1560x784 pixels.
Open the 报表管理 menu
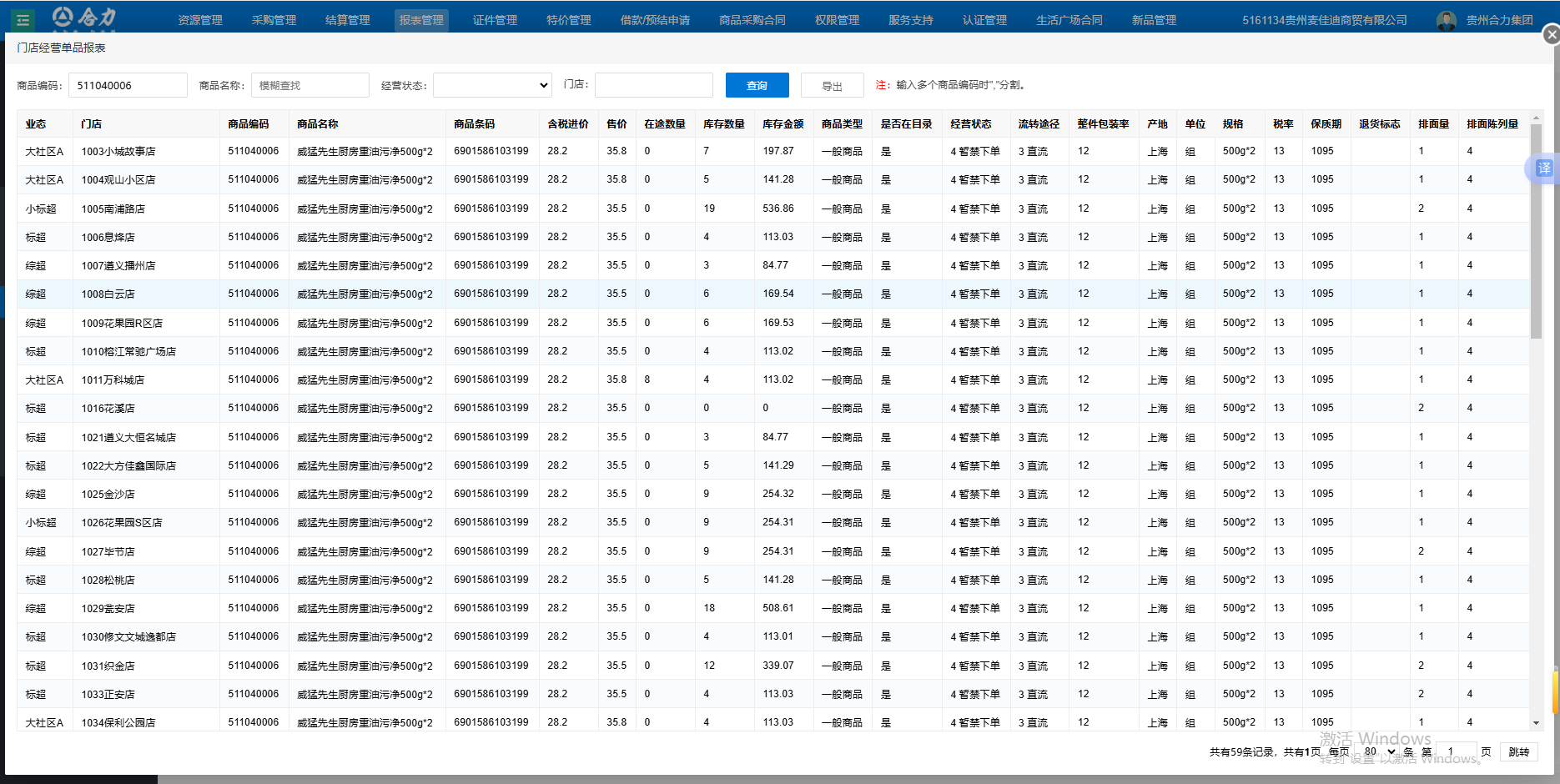[421, 20]
